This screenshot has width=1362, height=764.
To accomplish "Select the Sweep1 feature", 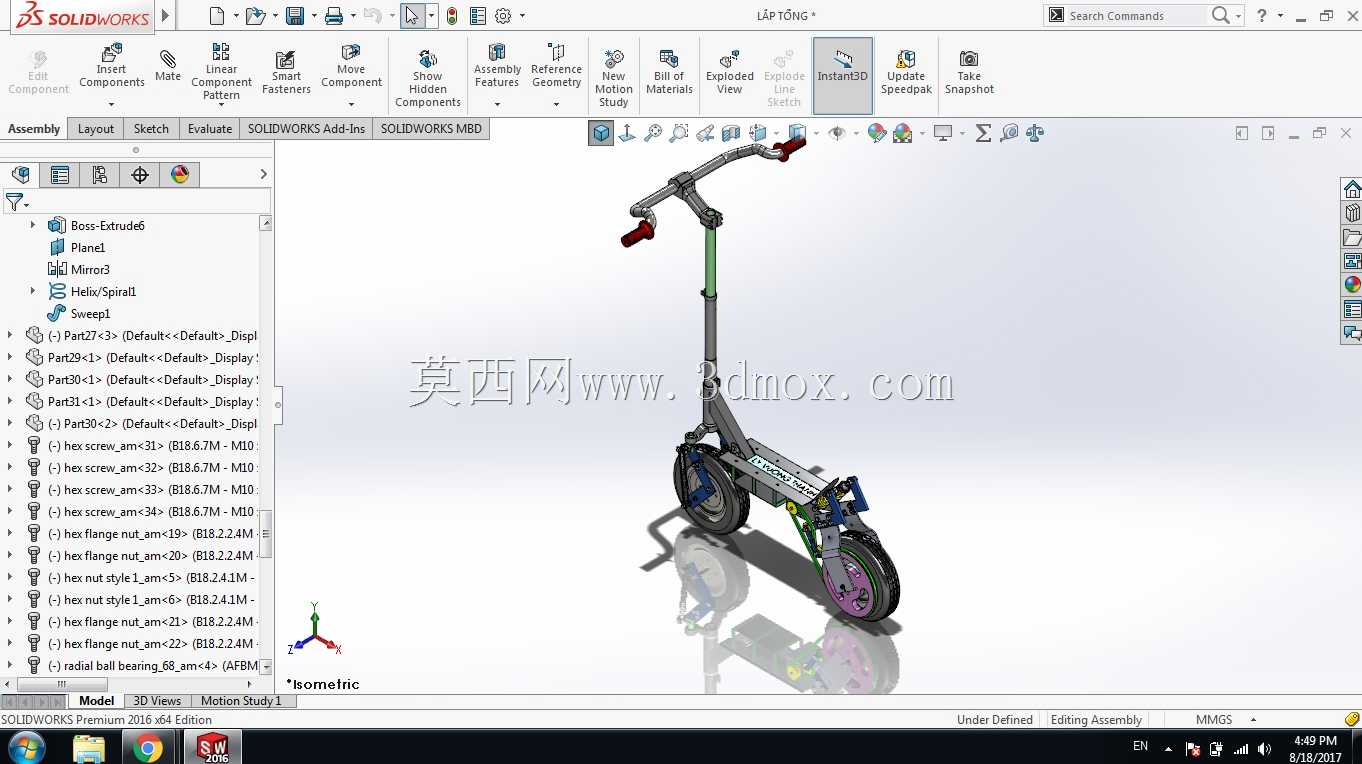I will pyautogui.click(x=90, y=314).
